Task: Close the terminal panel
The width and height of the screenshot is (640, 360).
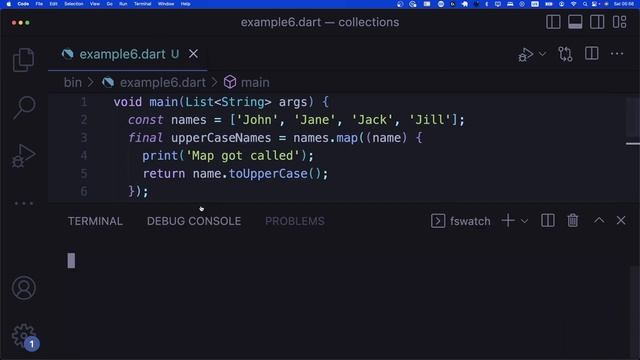Action: (x=621, y=220)
